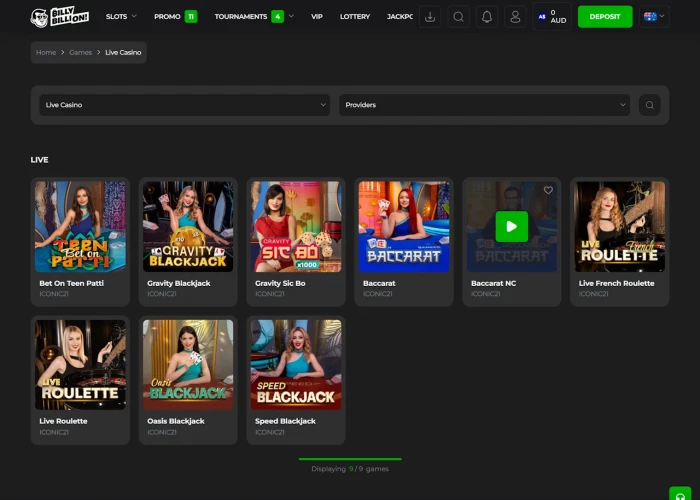Click the Promo 11 count badge
Screen dimensions: 700x500
(x=191, y=17)
